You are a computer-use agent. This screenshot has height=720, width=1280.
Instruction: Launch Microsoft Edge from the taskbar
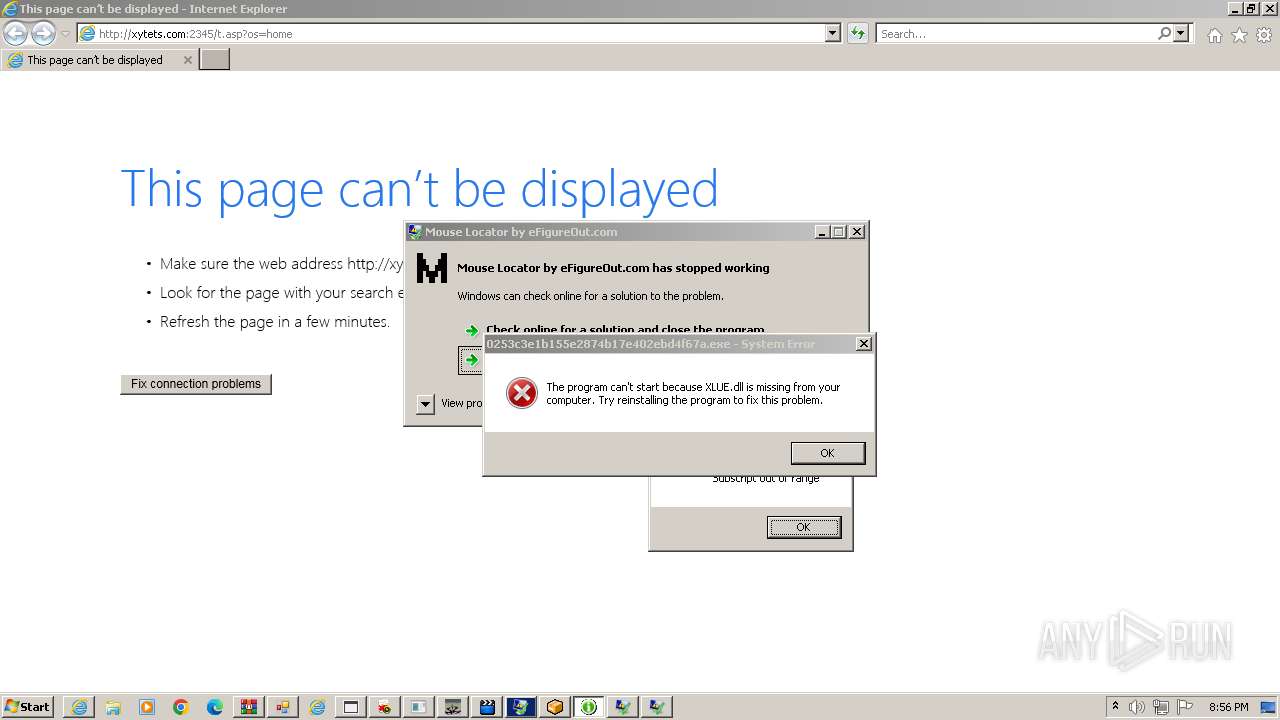(x=215, y=707)
